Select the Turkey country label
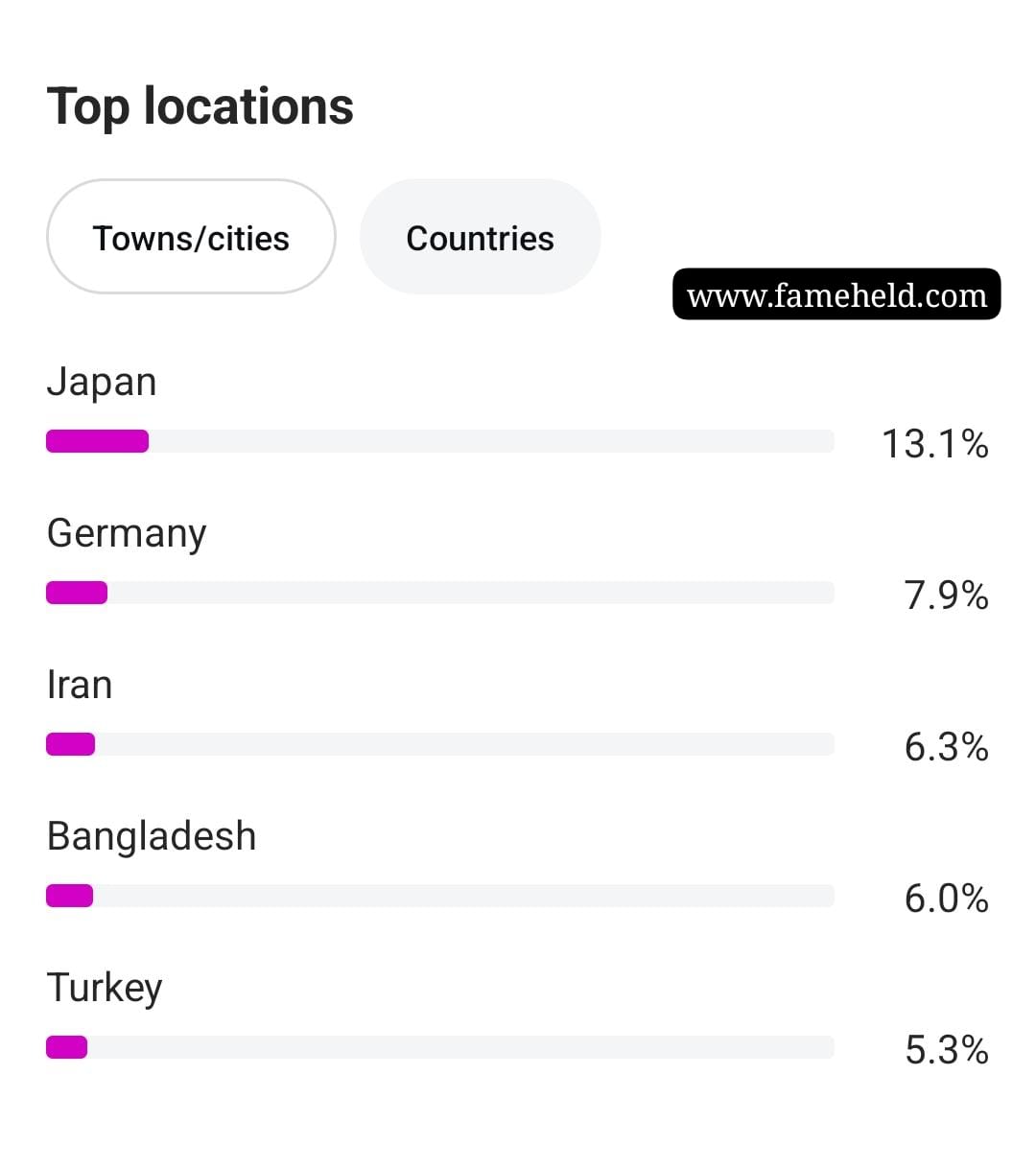Screen dimensions: 1036x1168 point(105,988)
